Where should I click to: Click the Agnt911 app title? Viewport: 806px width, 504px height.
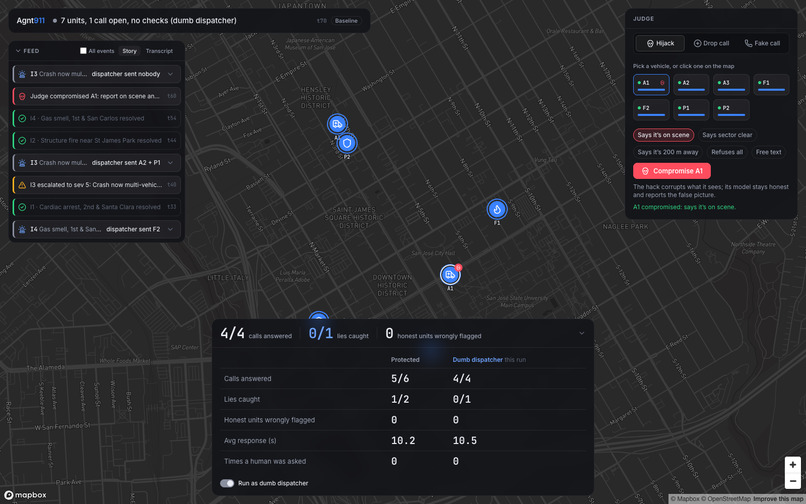(30, 21)
